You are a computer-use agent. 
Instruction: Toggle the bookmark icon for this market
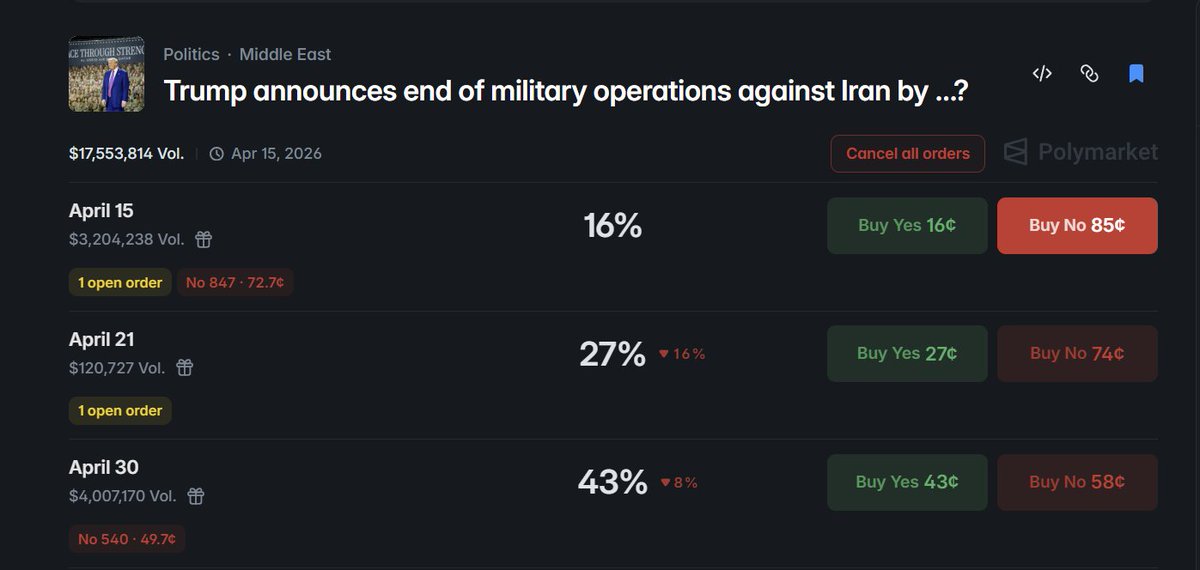1136,73
